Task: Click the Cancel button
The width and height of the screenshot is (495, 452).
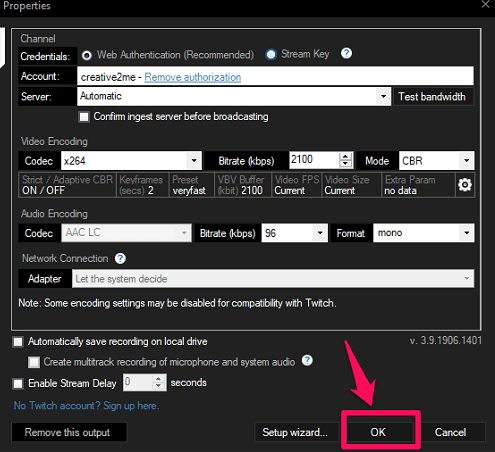Action: coord(451,432)
